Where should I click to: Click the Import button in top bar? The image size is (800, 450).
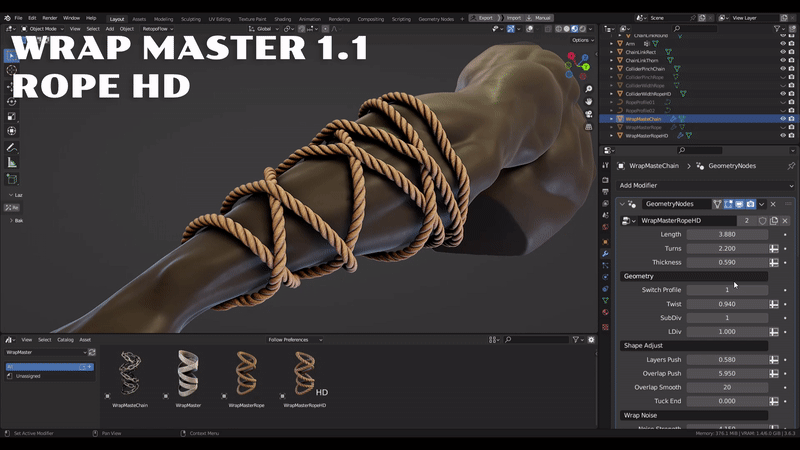511,18
